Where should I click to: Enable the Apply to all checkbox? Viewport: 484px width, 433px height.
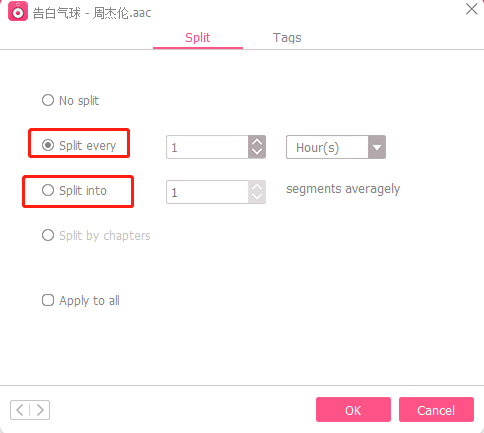[48, 300]
